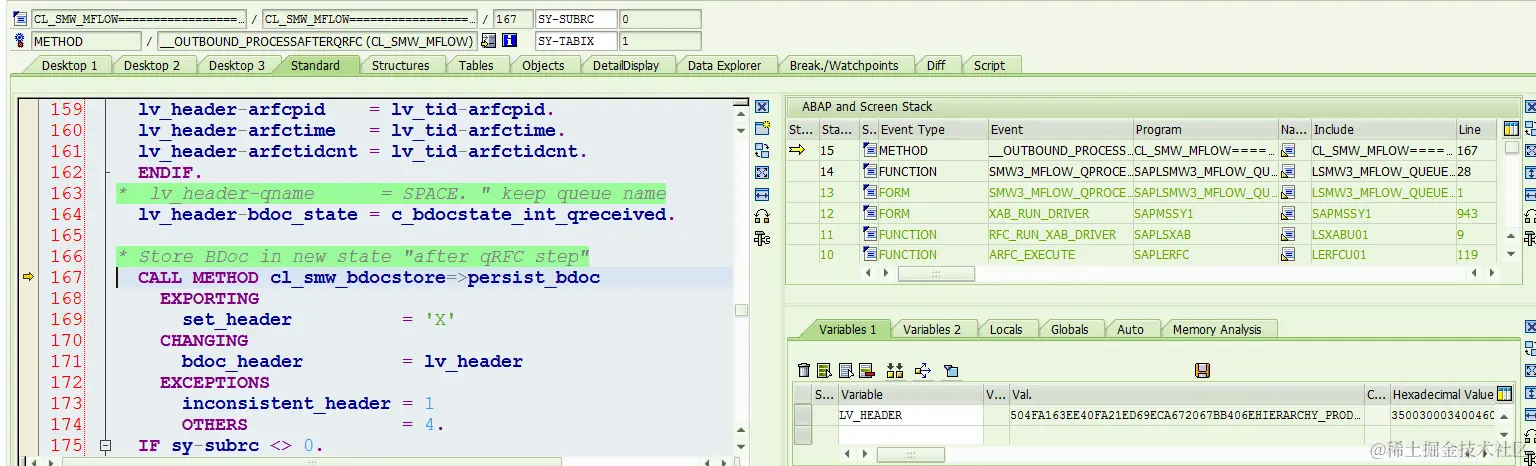Click the red delete-row icon in Variables toolbar
The image size is (1536, 466).
tap(866, 371)
